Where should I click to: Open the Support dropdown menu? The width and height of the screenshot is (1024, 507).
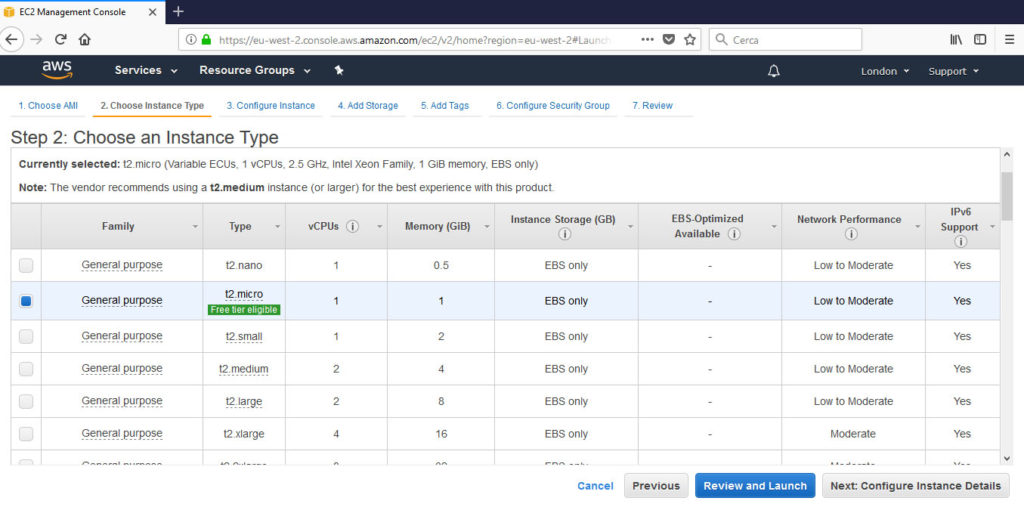point(954,71)
